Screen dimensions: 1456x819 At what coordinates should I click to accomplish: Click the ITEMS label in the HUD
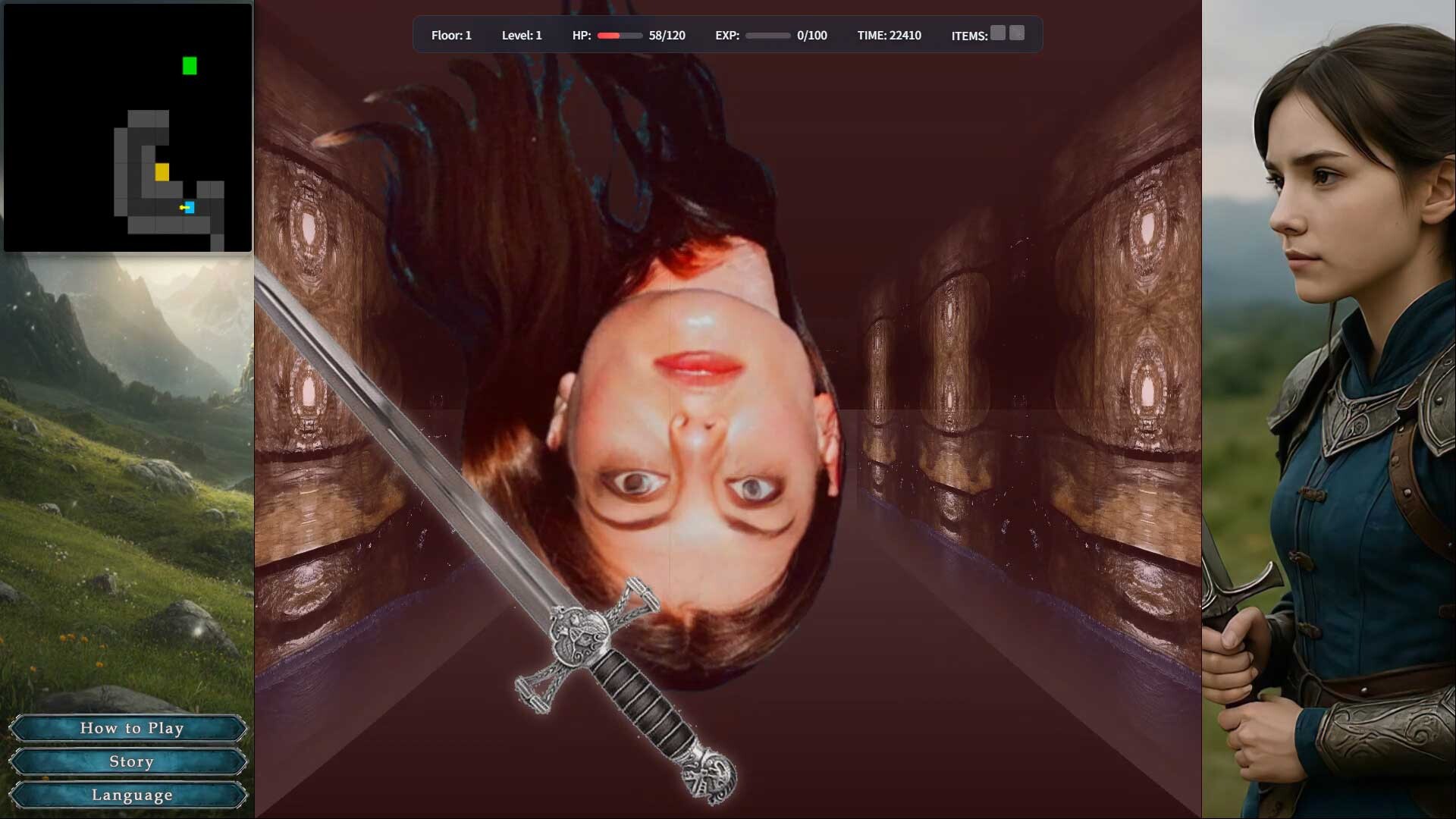pyautogui.click(x=969, y=35)
